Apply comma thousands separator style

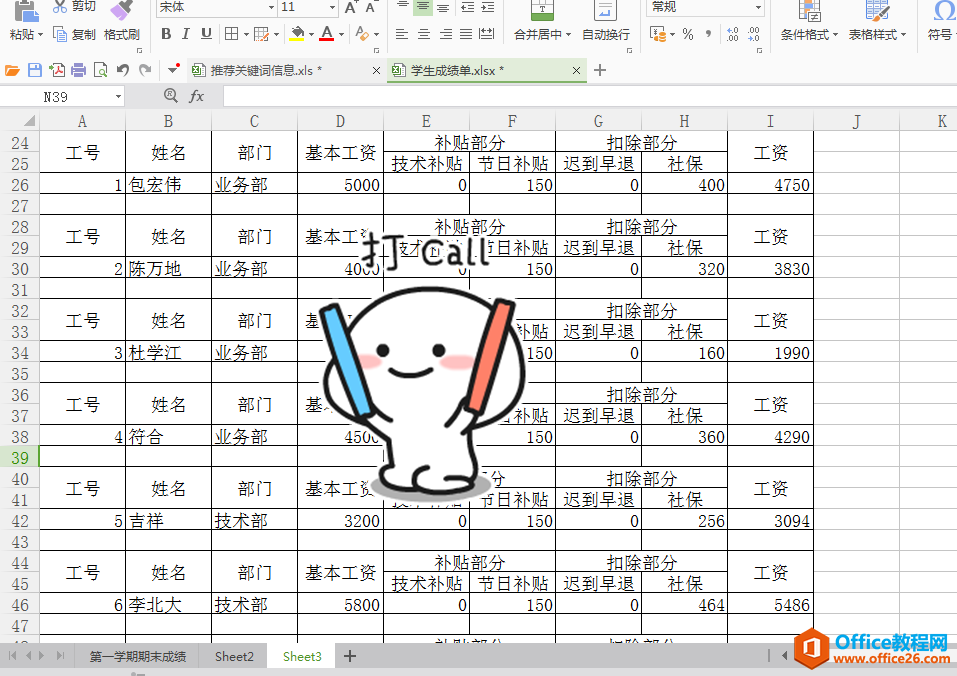click(708, 34)
